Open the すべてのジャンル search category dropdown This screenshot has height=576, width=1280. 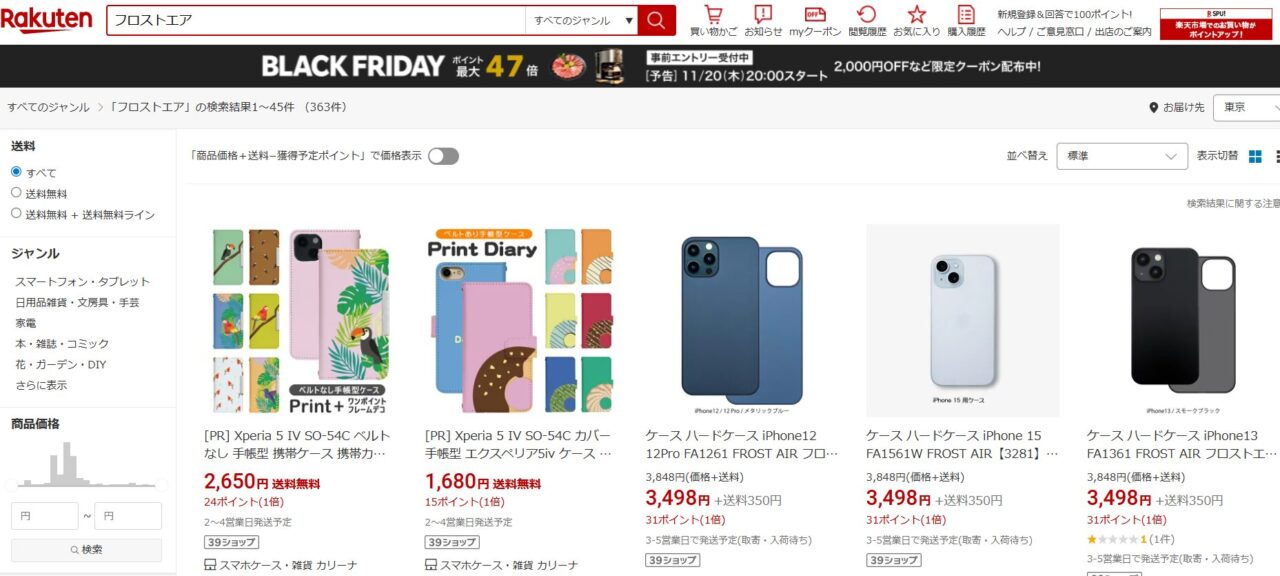tap(583, 20)
